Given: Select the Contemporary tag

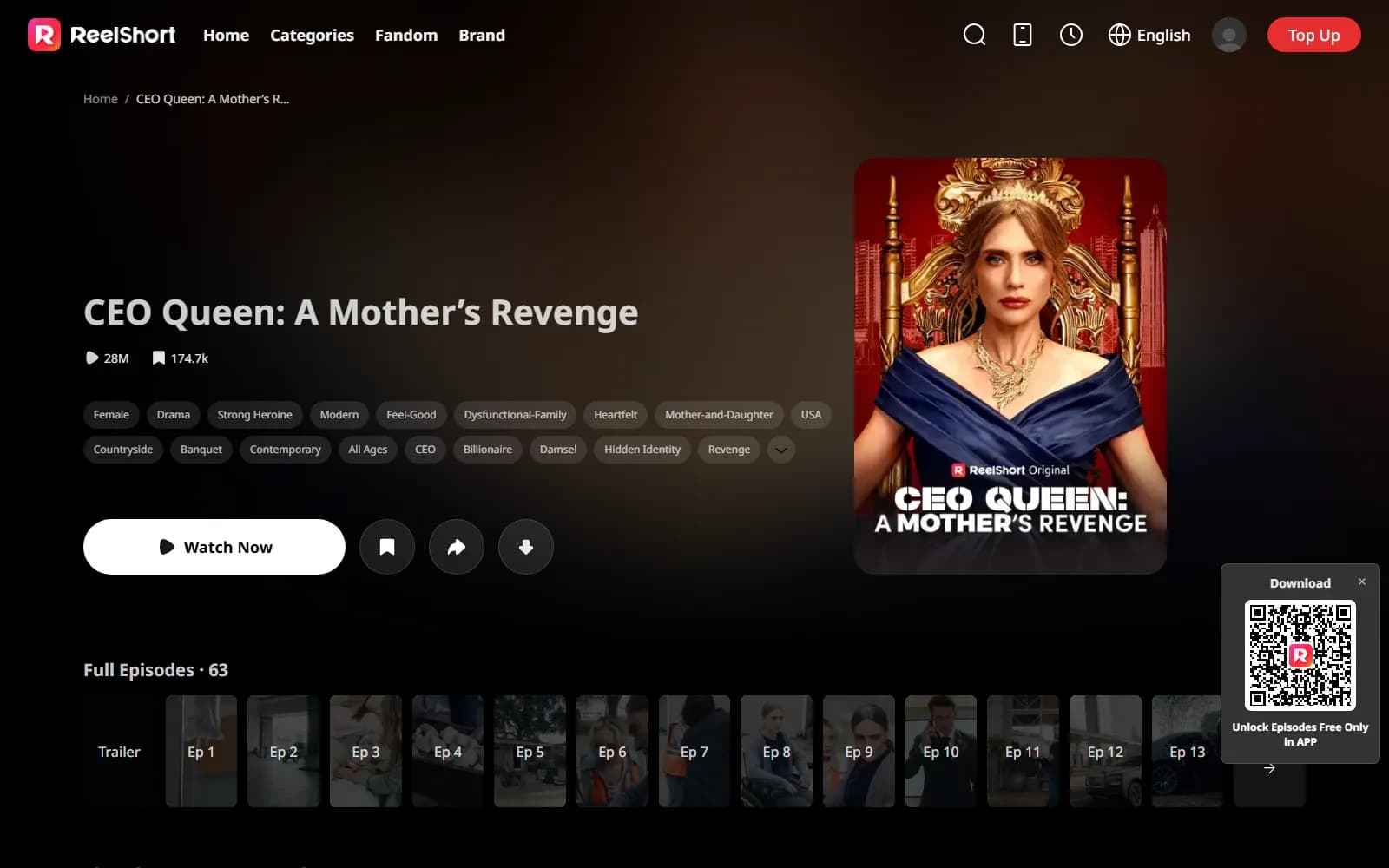Looking at the screenshot, I should pyautogui.click(x=286, y=450).
